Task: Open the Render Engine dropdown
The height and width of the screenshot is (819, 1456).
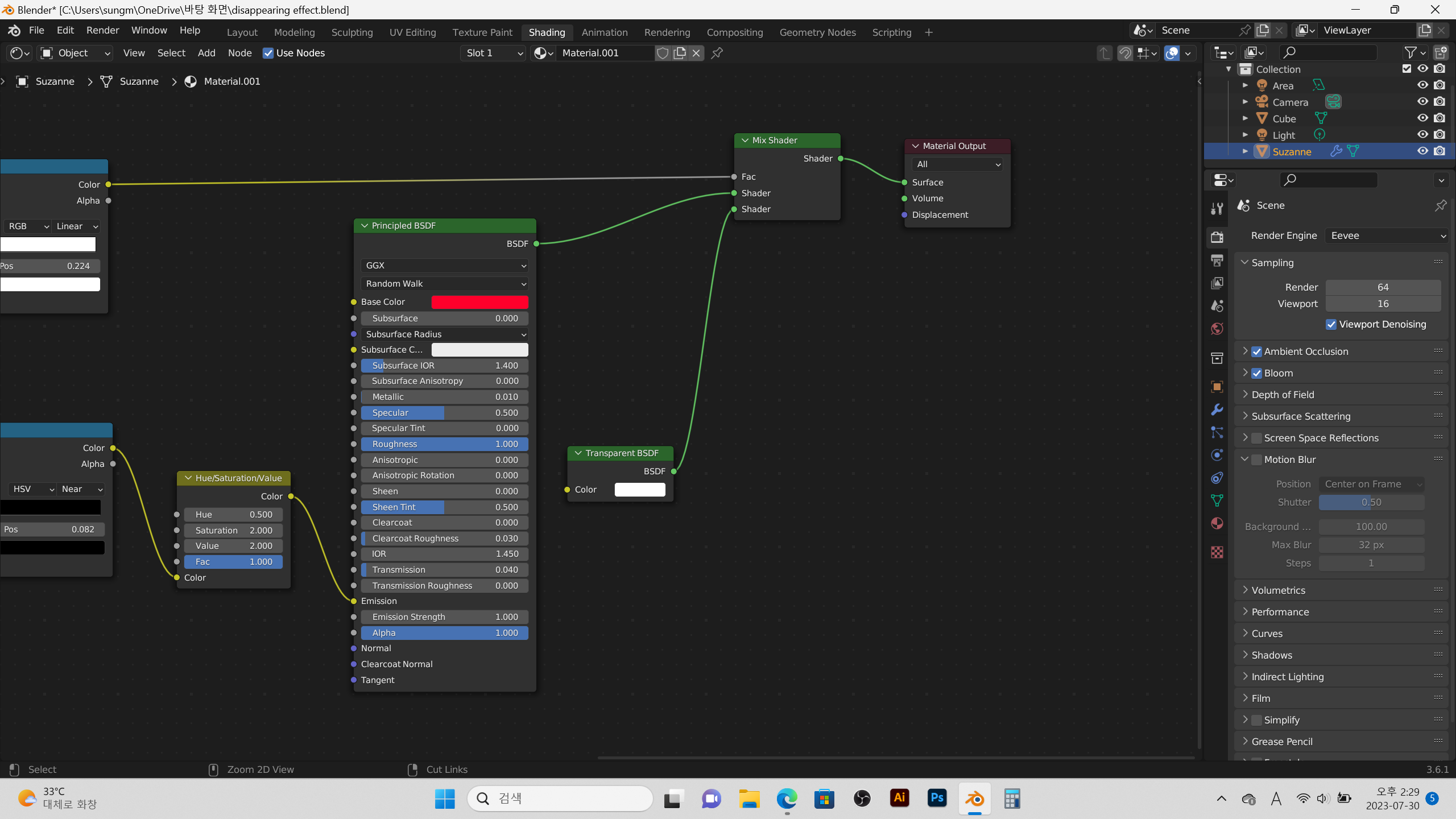Action: [x=1386, y=235]
